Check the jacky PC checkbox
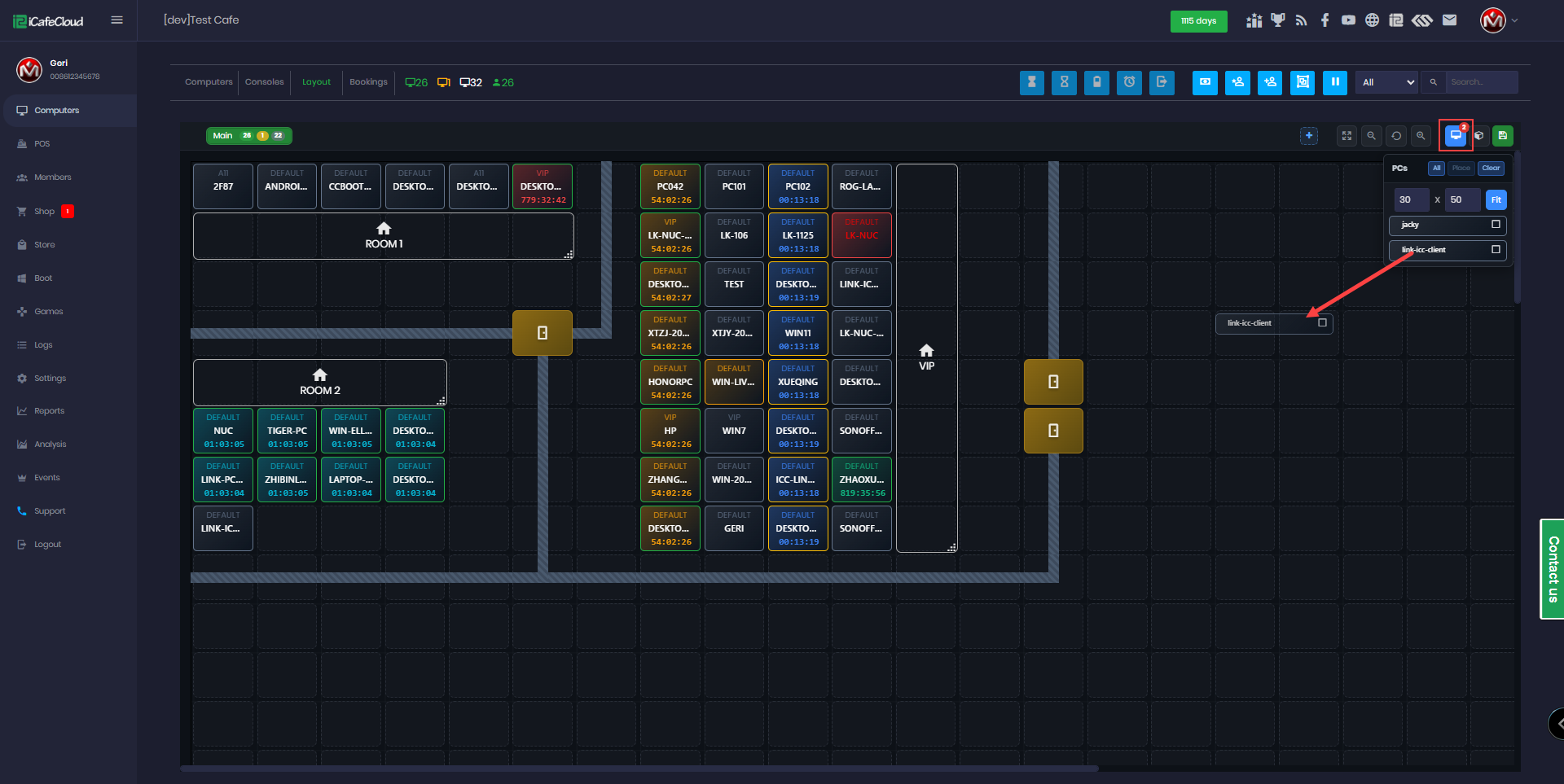 point(1496,225)
